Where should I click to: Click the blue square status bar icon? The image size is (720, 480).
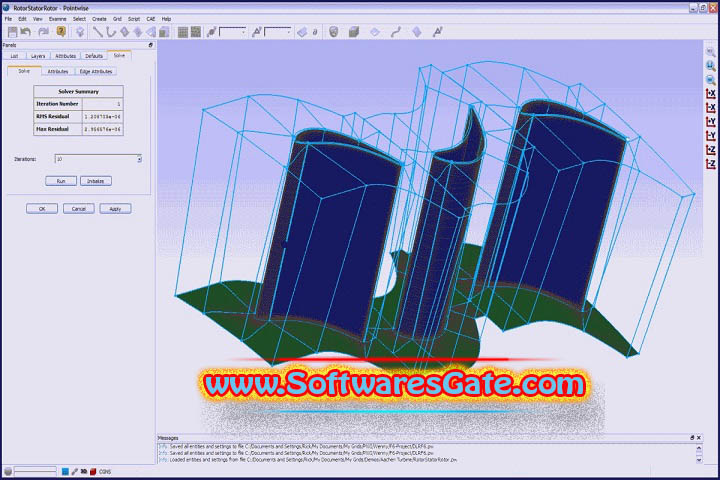coord(65,472)
